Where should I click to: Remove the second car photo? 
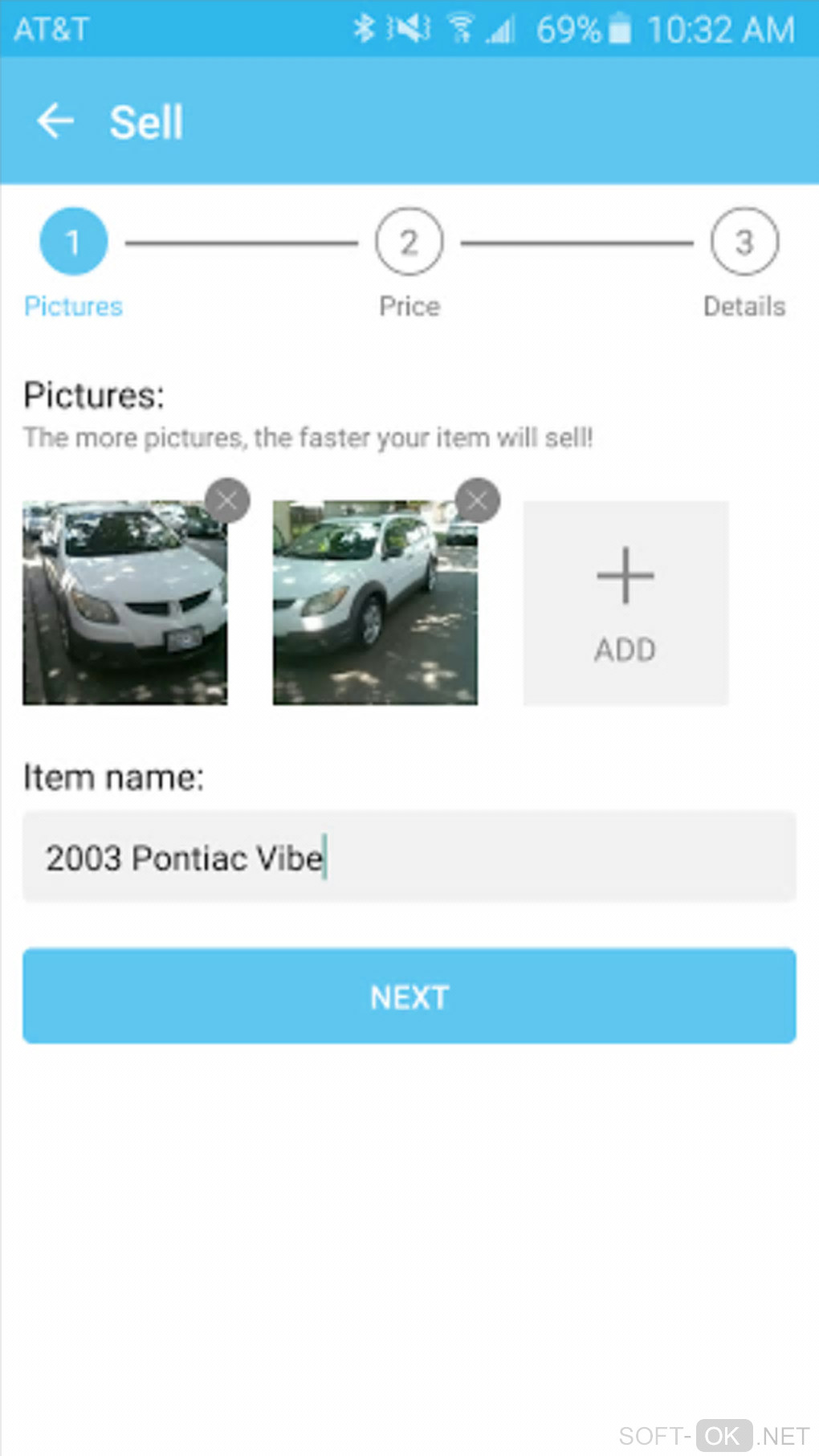click(x=478, y=500)
